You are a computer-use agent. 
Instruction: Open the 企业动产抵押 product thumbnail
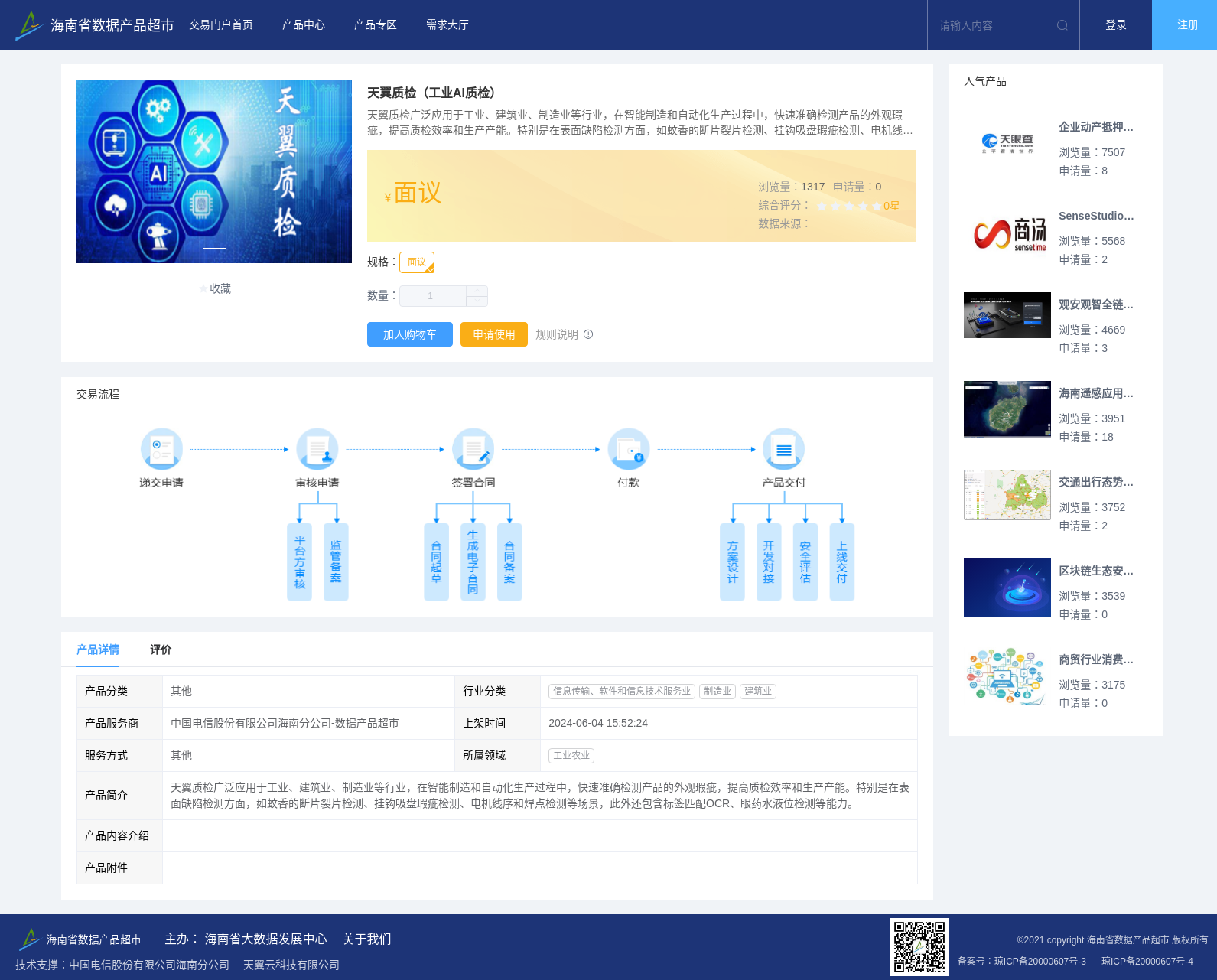pyautogui.click(x=1007, y=144)
